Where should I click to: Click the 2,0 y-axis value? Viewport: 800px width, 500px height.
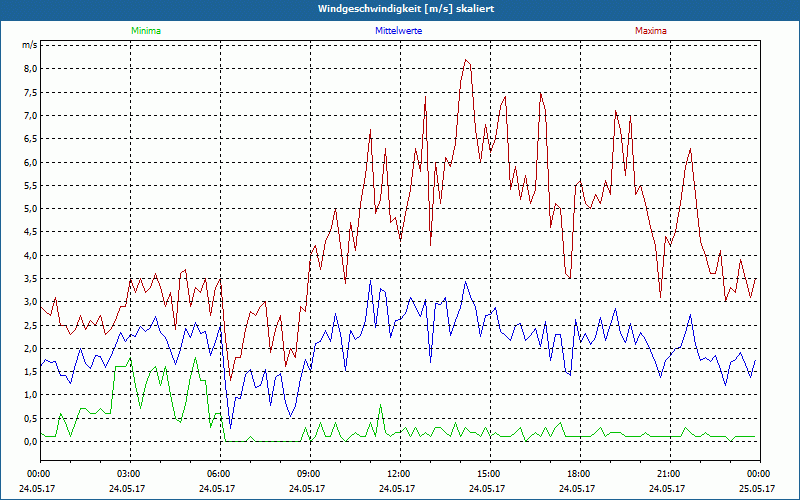[x=31, y=348]
